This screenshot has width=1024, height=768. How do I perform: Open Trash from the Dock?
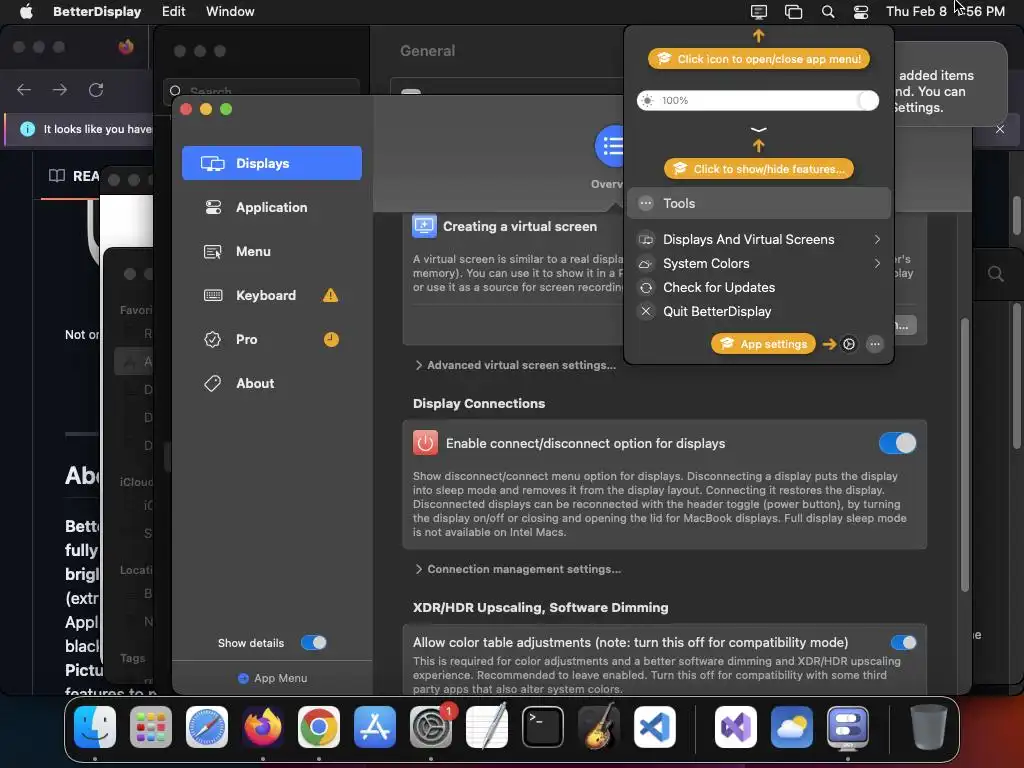(929, 727)
